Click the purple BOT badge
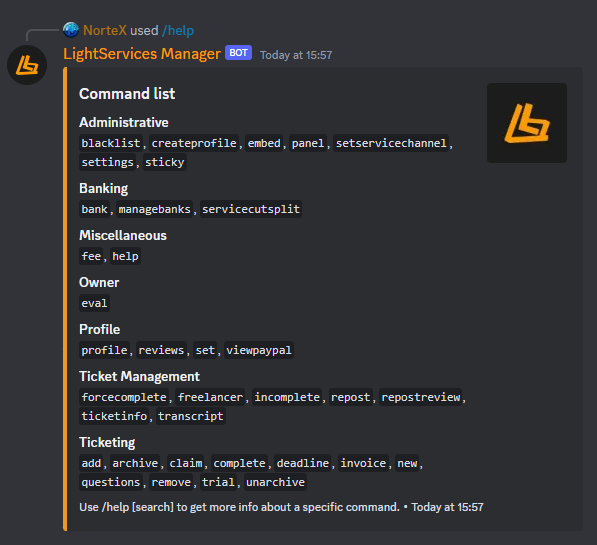597x545 pixels. [238, 53]
